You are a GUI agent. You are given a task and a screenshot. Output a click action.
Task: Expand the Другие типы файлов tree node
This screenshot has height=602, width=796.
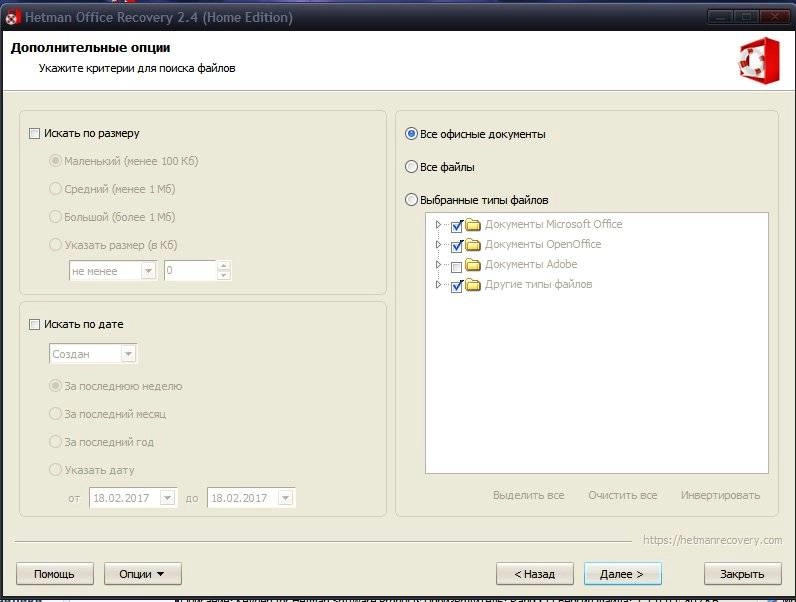point(438,285)
